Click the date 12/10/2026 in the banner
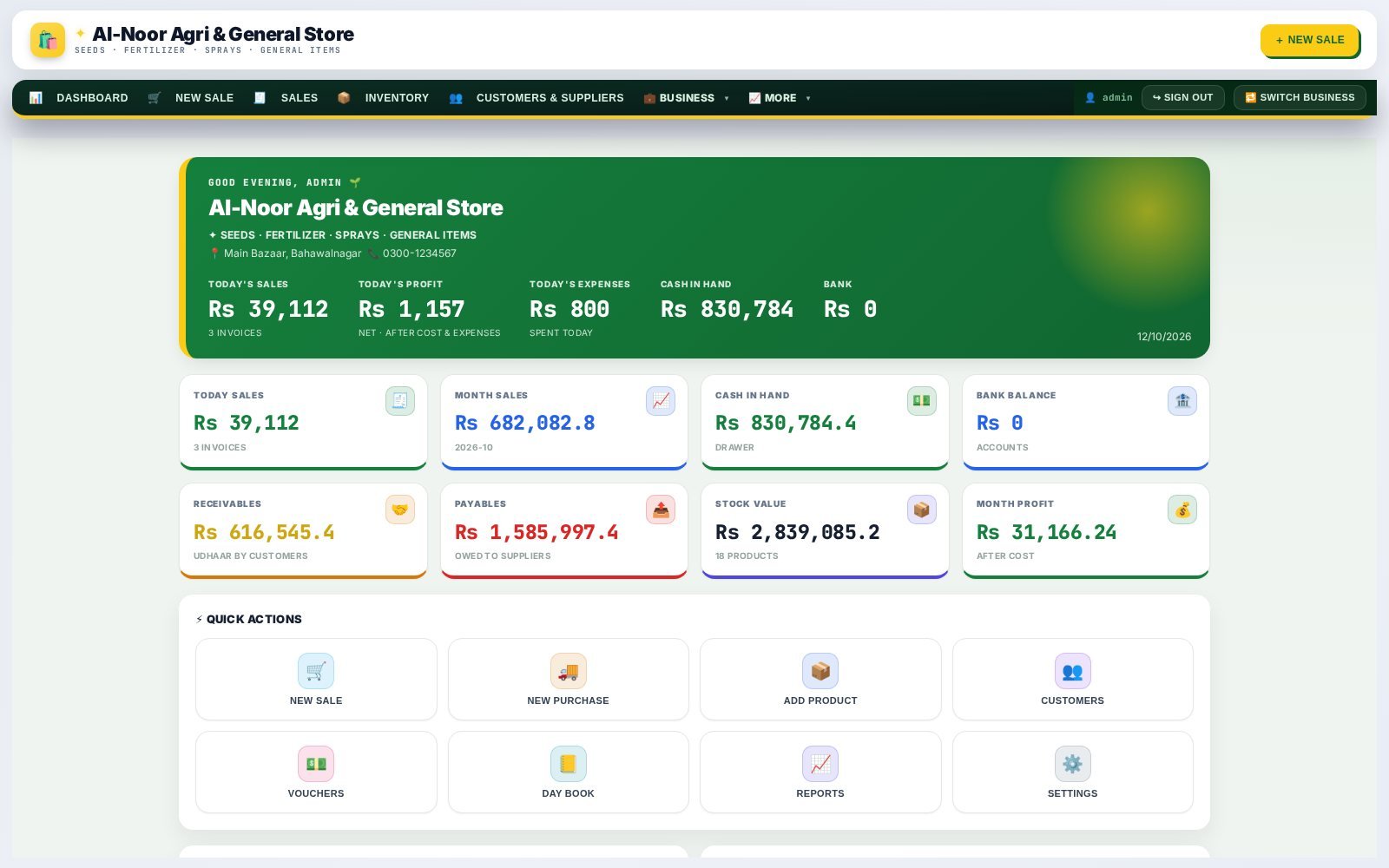Image resolution: width=1389 pixels, height=868 pixels. tap(1164, 337)
